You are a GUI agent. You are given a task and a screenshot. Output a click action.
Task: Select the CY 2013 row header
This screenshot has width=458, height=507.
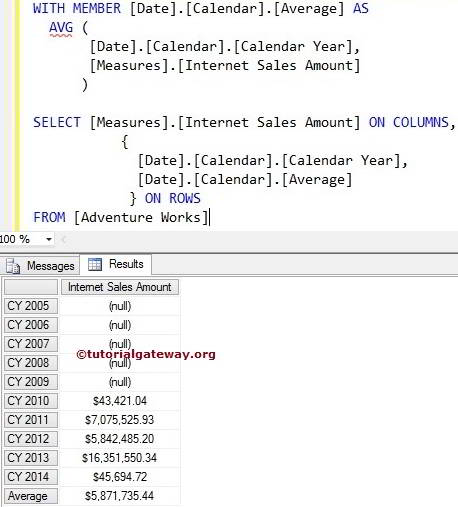click(x=31, y=458)
